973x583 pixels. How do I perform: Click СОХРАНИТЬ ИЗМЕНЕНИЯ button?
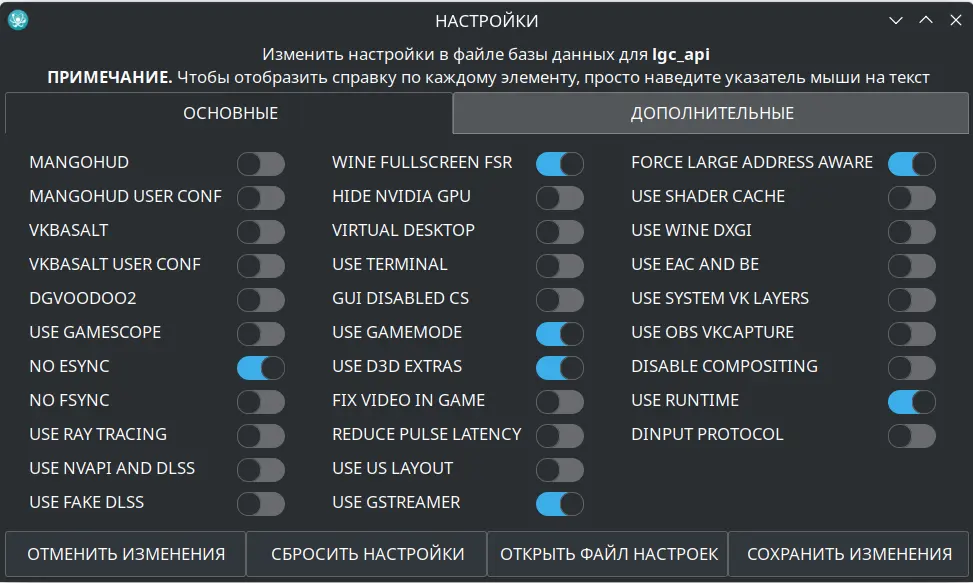tap(848, 554)
